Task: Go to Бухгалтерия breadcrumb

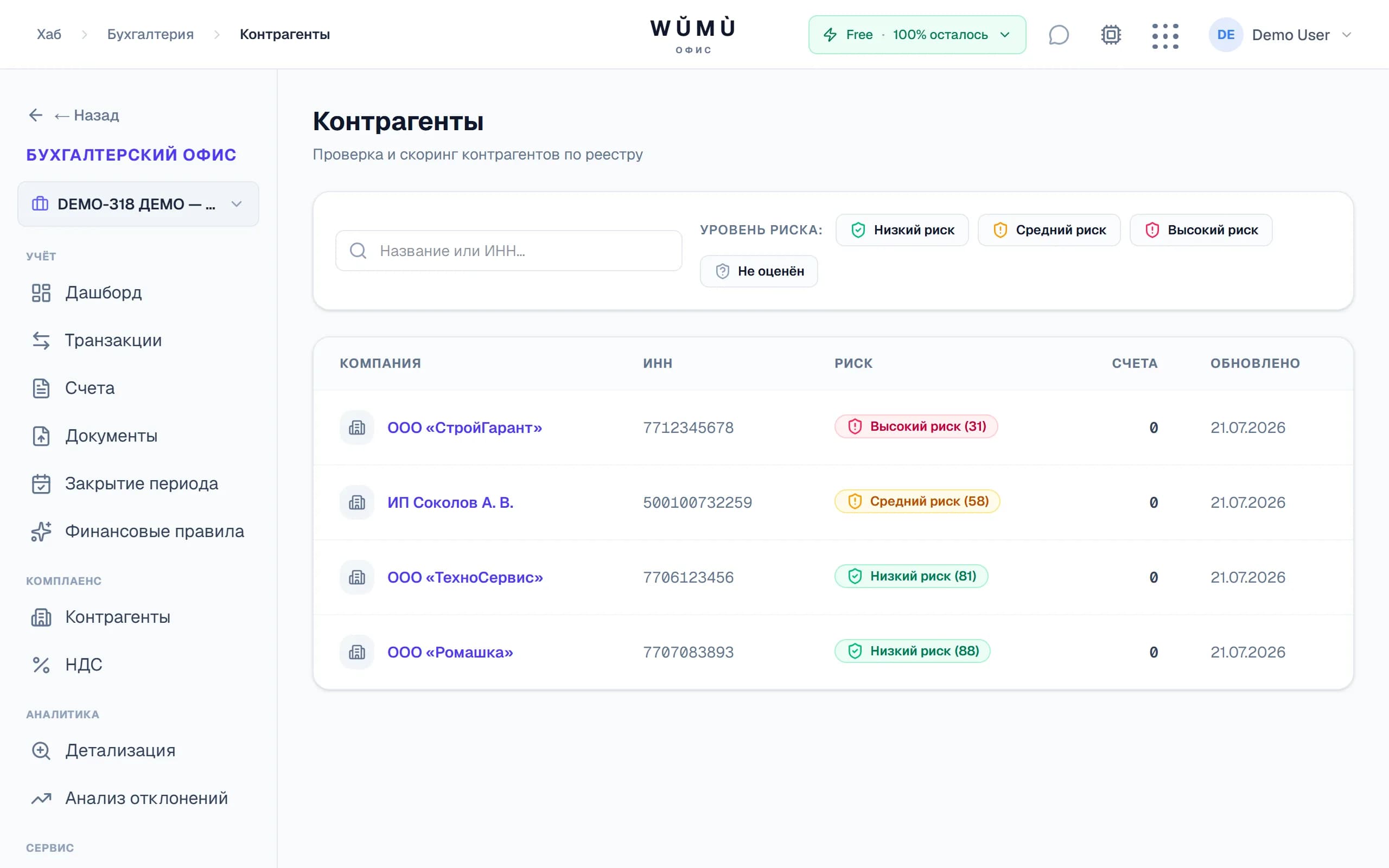Action: click(150, 34)
